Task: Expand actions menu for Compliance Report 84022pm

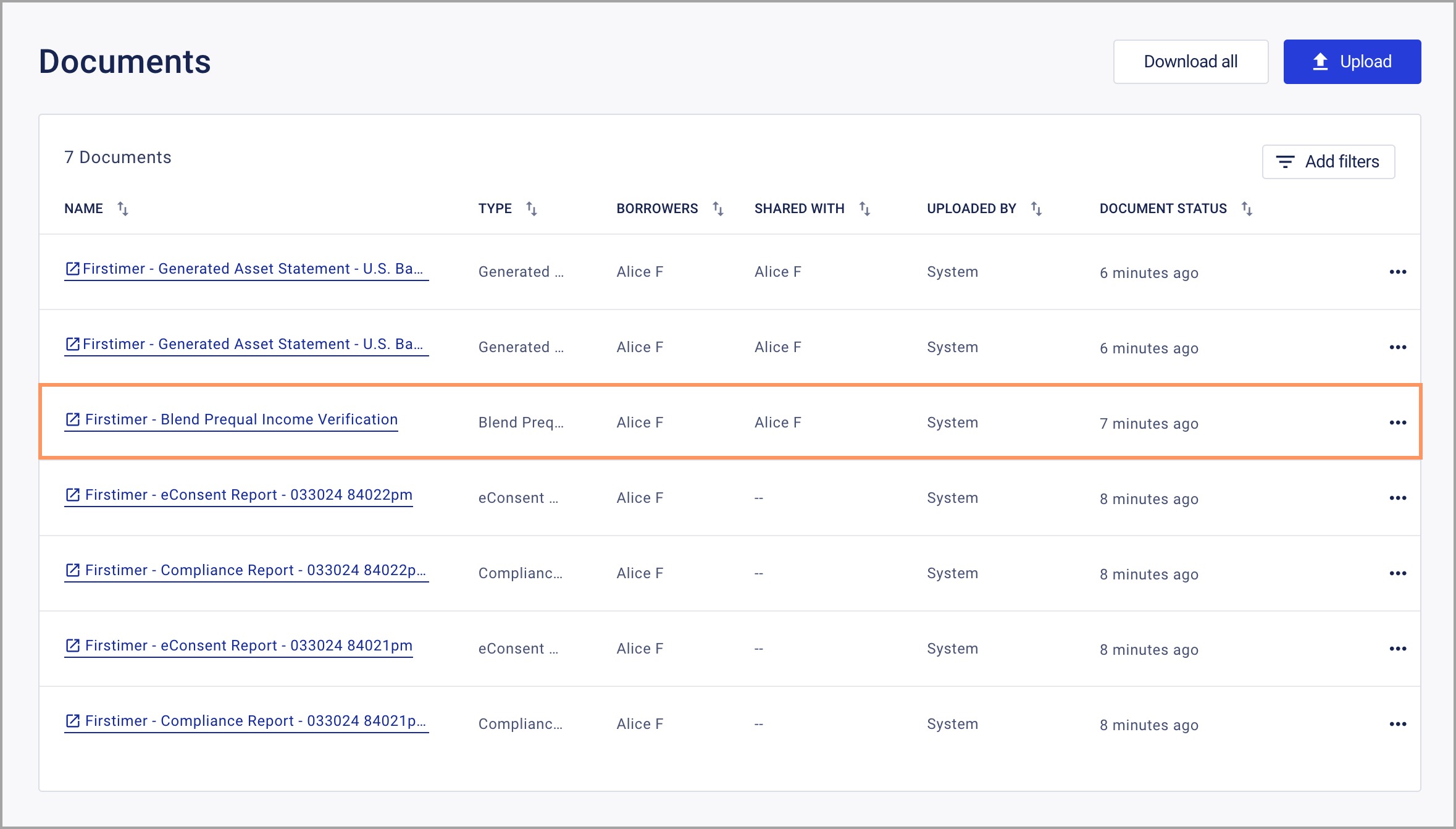Action: [x=1397, y=573]
